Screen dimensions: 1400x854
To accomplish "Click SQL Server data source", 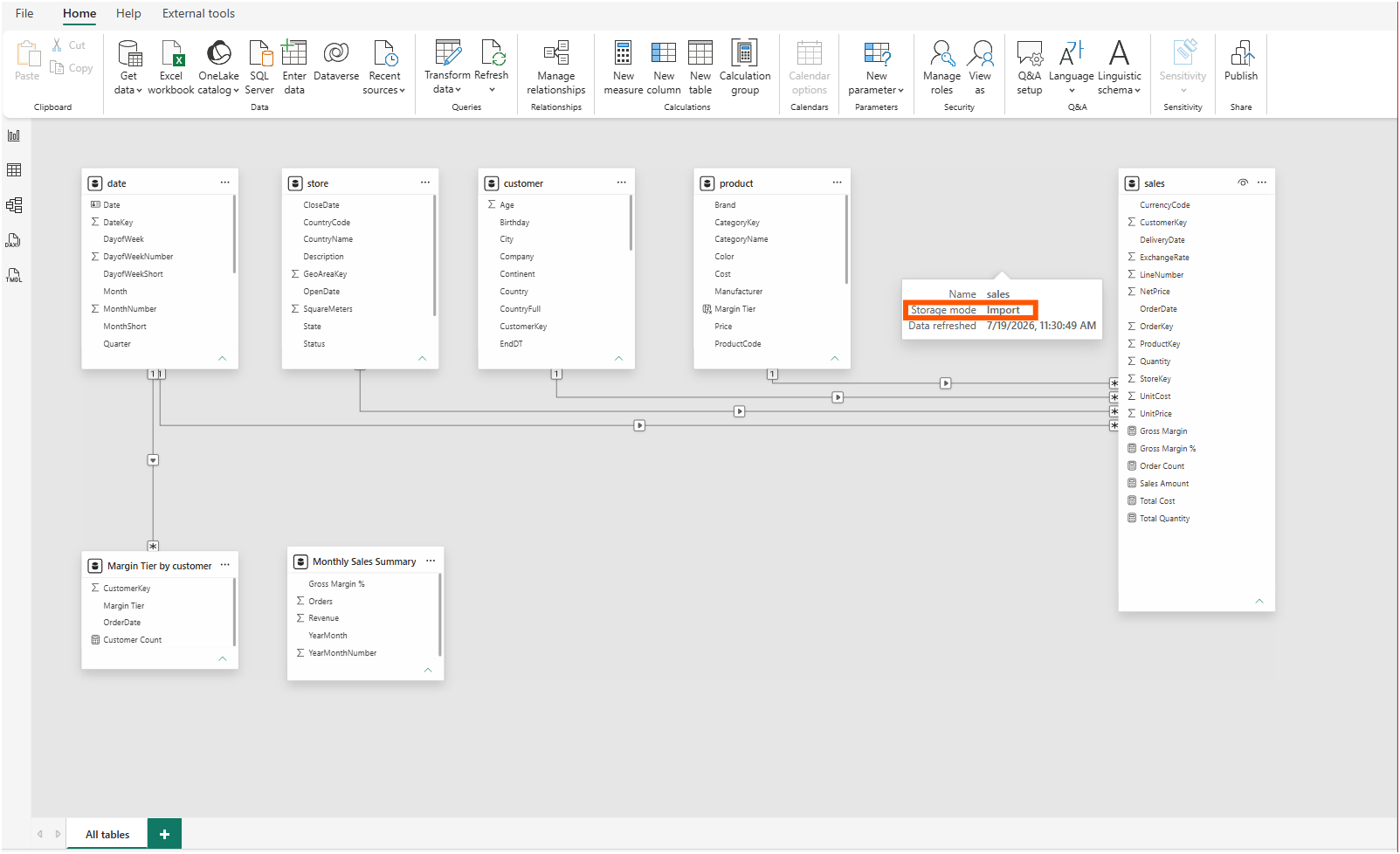I will tap(259, 67).
